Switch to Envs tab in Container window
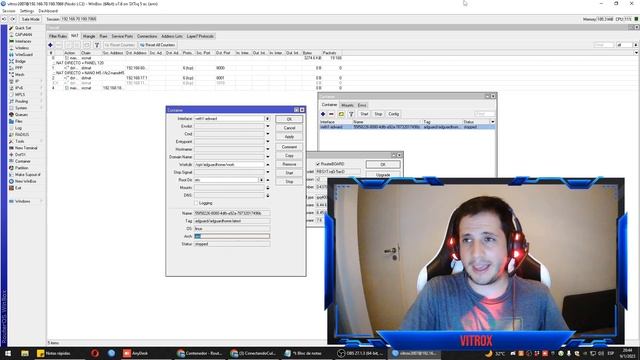640x360 pixels. (362, 105)
